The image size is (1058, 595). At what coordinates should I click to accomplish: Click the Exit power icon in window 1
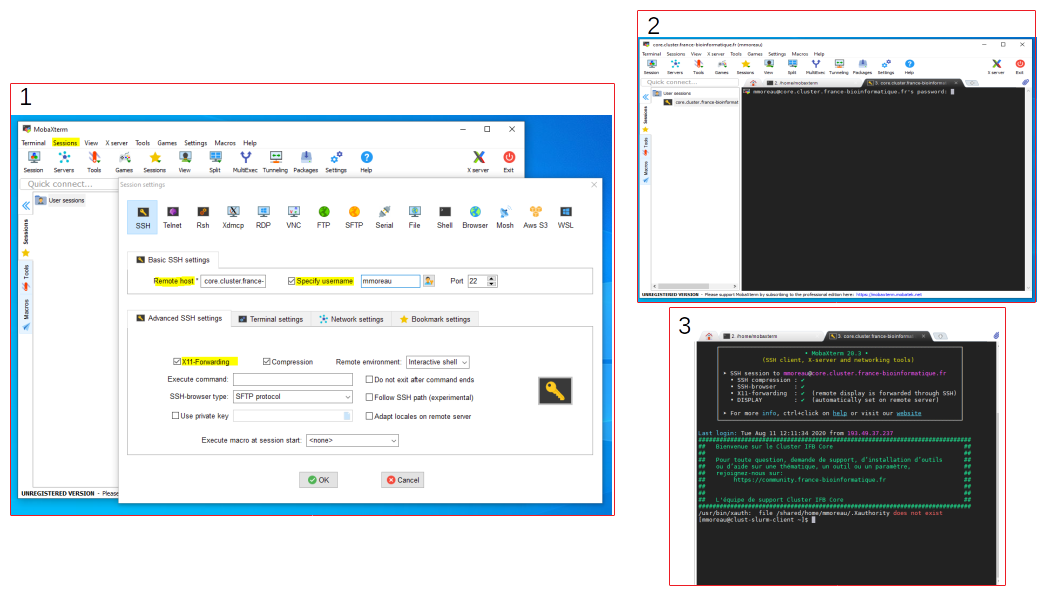click(x=509, y=162)
